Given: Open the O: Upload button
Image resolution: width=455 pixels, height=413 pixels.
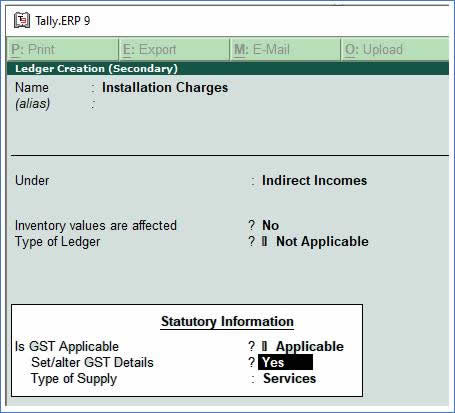Looking at the screenshot, I should [x=395, y=50].
